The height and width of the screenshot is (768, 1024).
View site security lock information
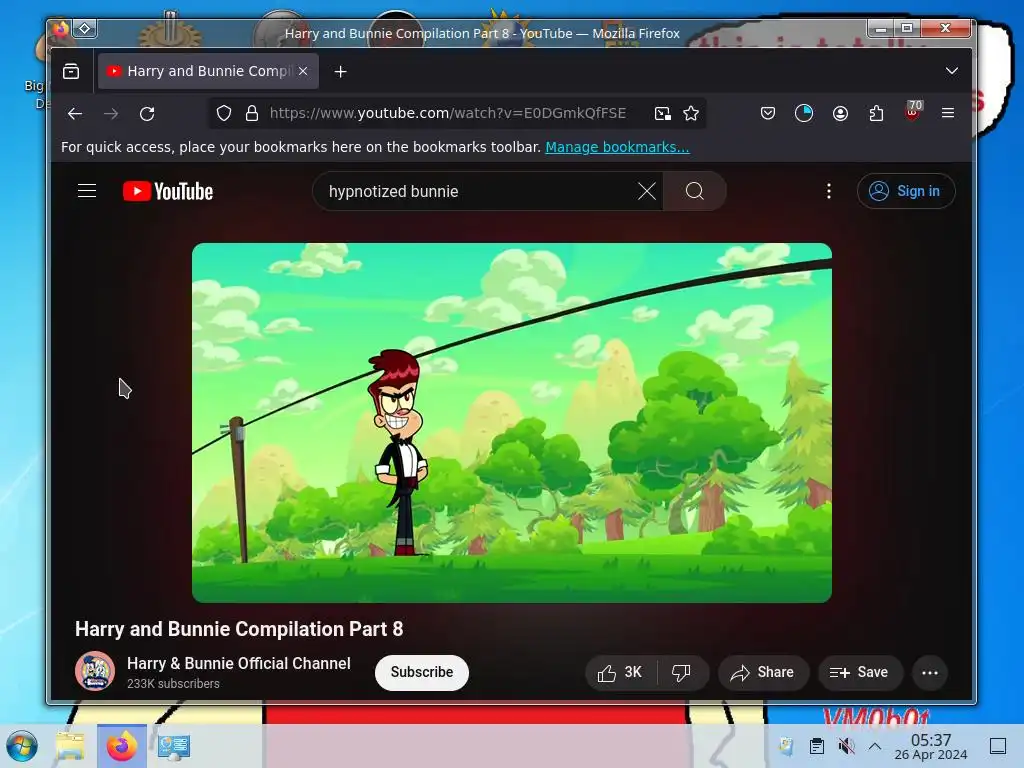pyautogui.click(x=251, y=114)
